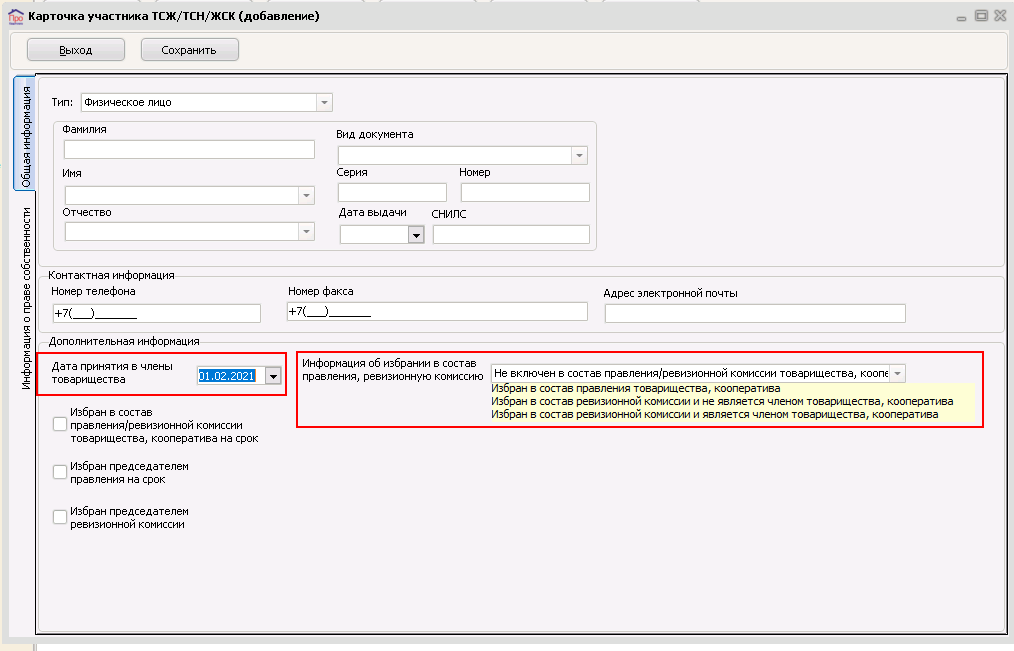Image resolution: width=1014 pixels, height=651 pixels.
Task: Open the Дата выдачи date picker arrow
Action: tap(416, 235)
